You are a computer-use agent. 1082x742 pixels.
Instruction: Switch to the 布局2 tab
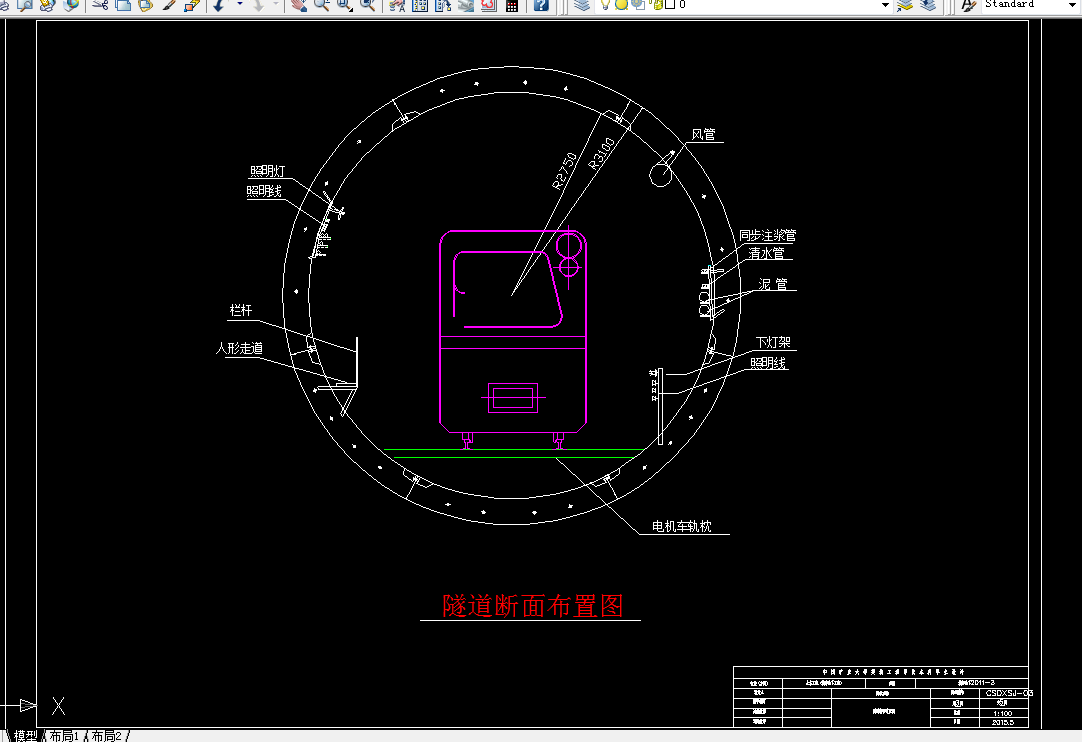106,736
